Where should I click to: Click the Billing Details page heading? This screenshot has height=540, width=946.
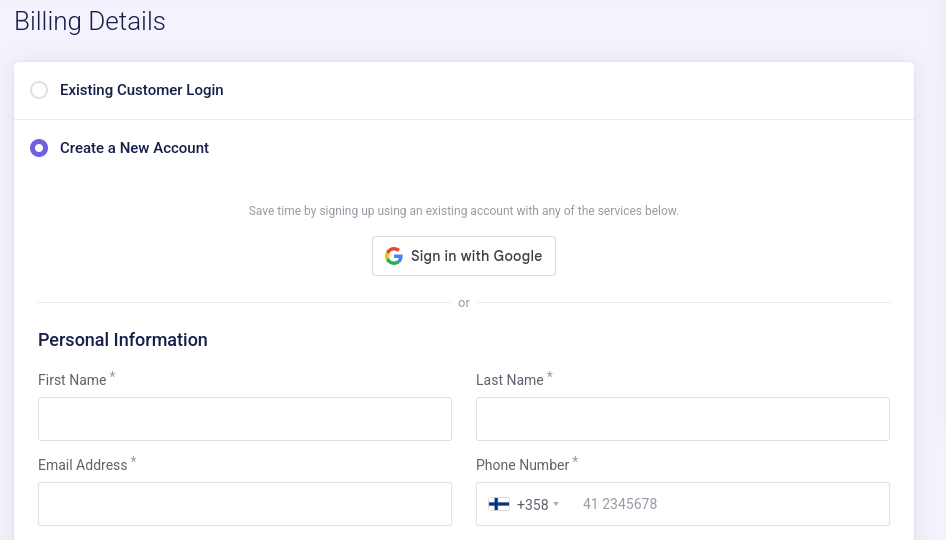90,21
